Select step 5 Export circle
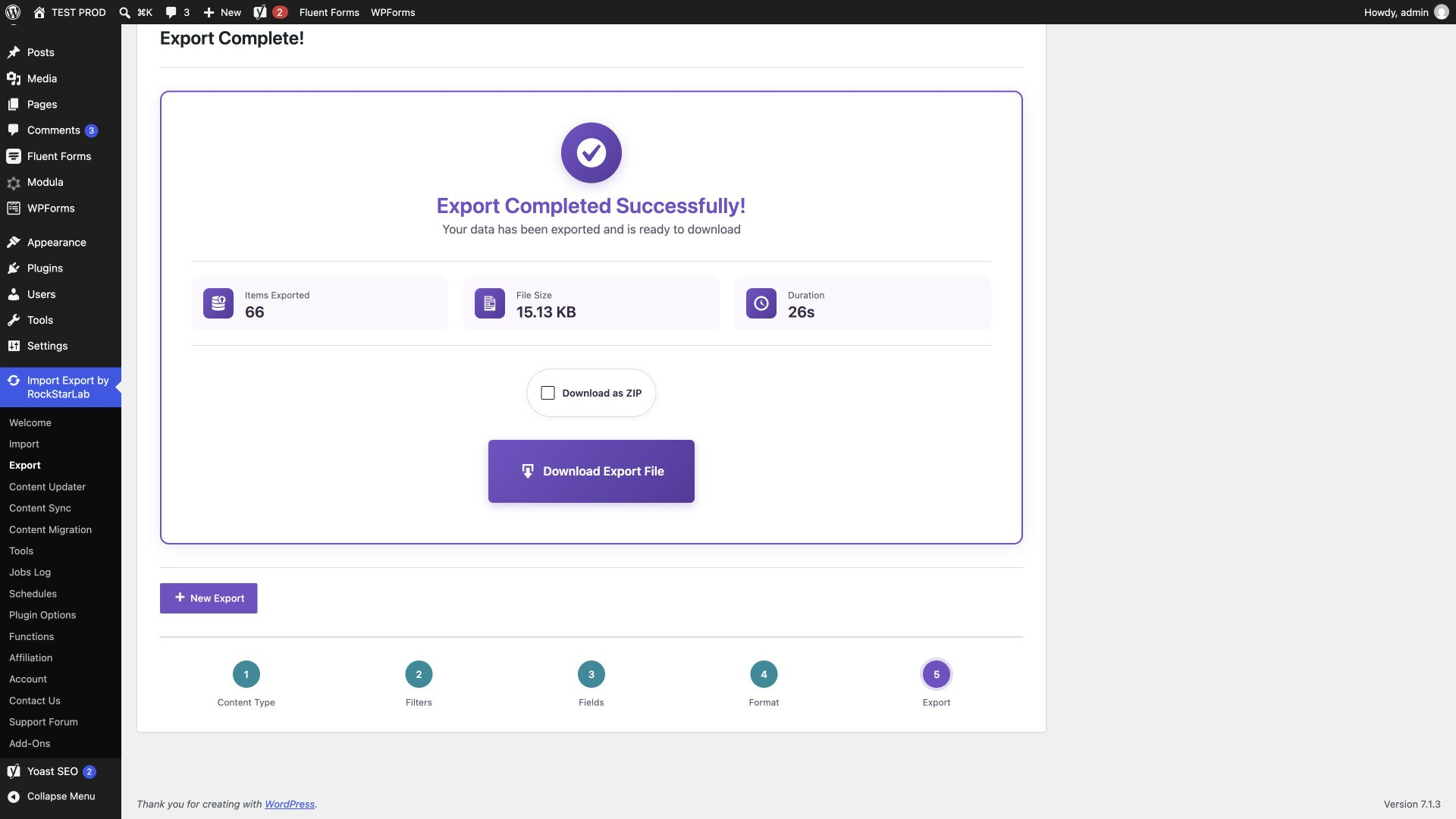This screenshot has width=1456, height=819. point(937,674)
